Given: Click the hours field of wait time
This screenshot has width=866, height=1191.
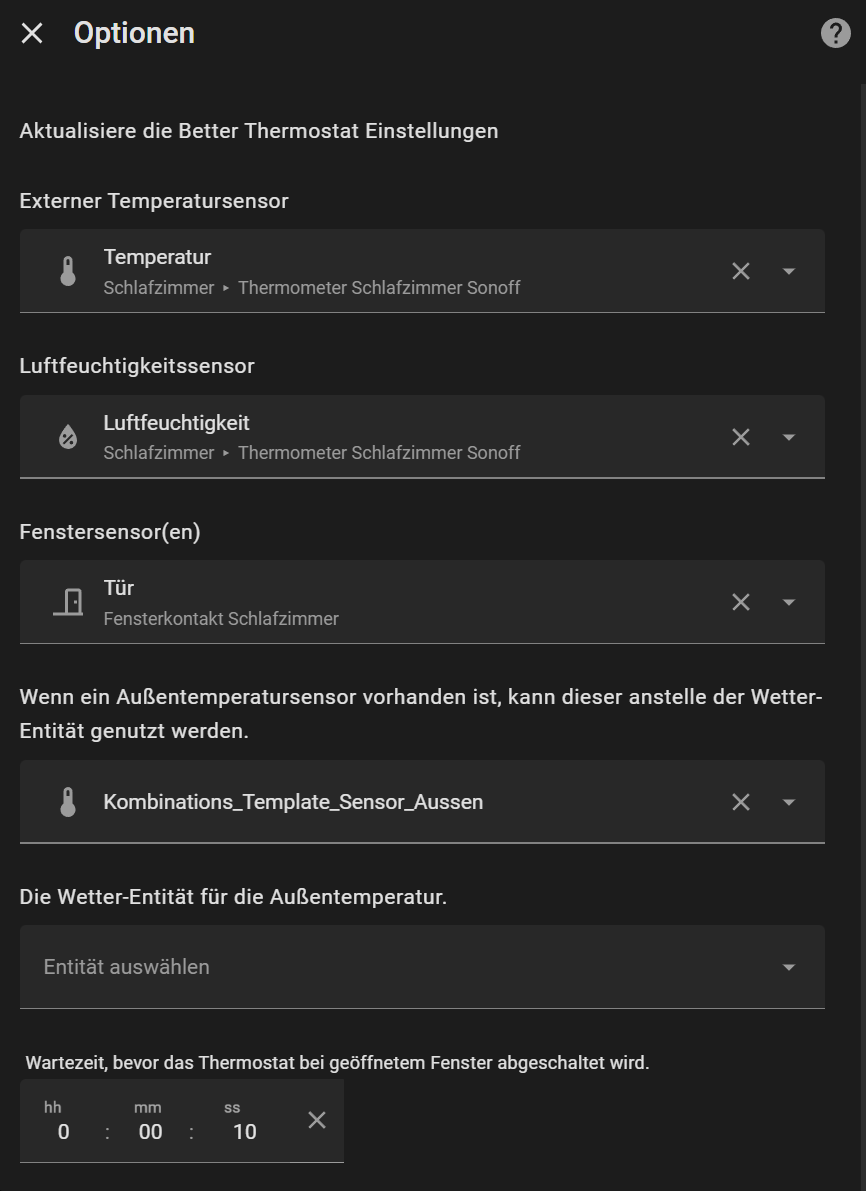Looking at the screenshot, I should click(x=63, y=1131).
